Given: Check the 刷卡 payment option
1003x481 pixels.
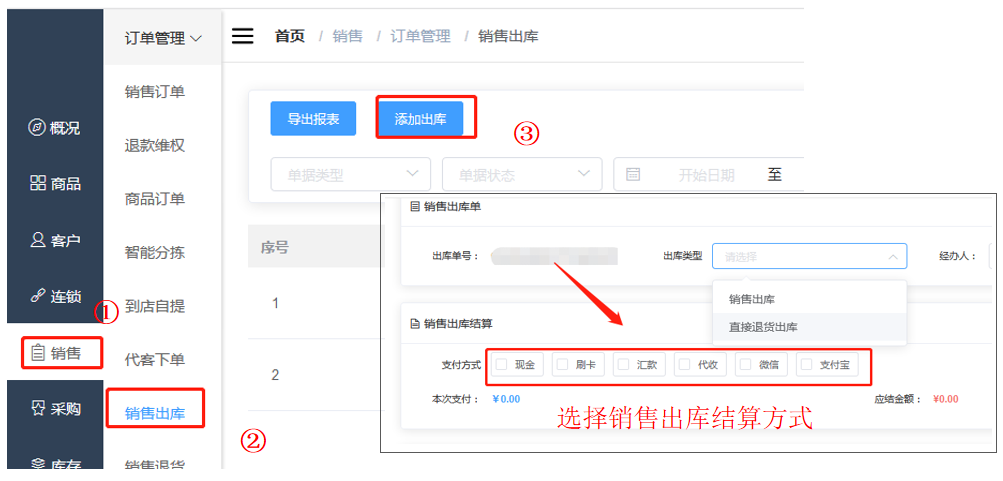Looking at the screenshot, I should click(578, 365).
